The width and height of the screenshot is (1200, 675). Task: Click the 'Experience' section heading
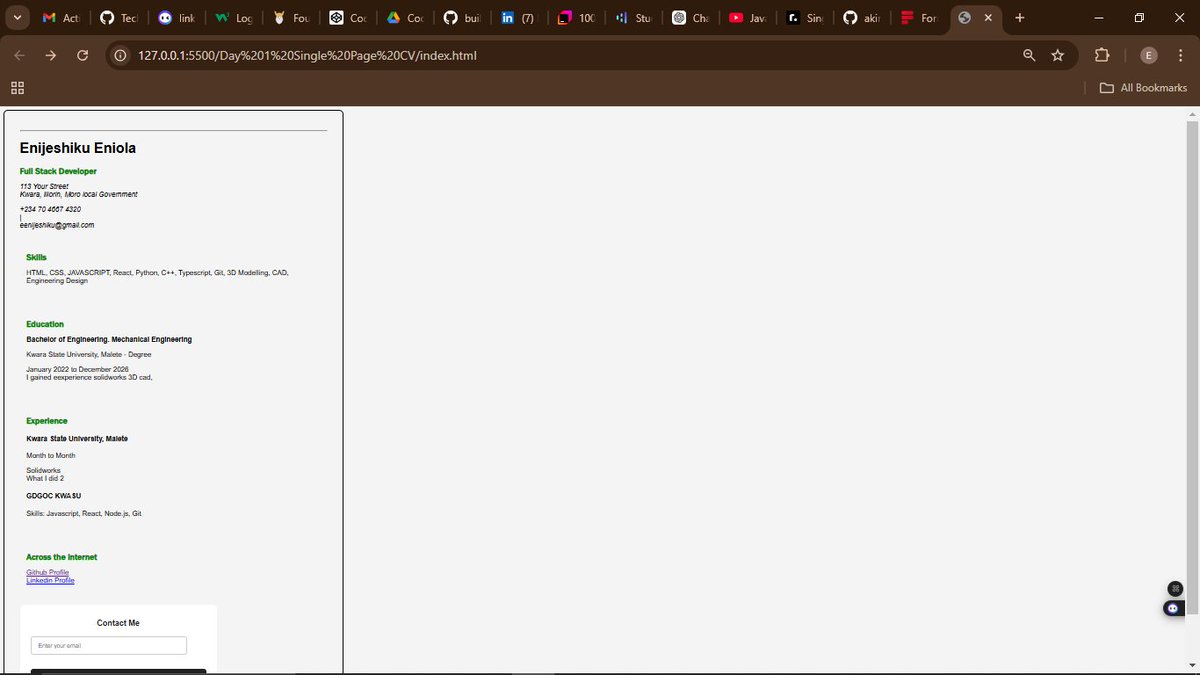click(47, 421)
